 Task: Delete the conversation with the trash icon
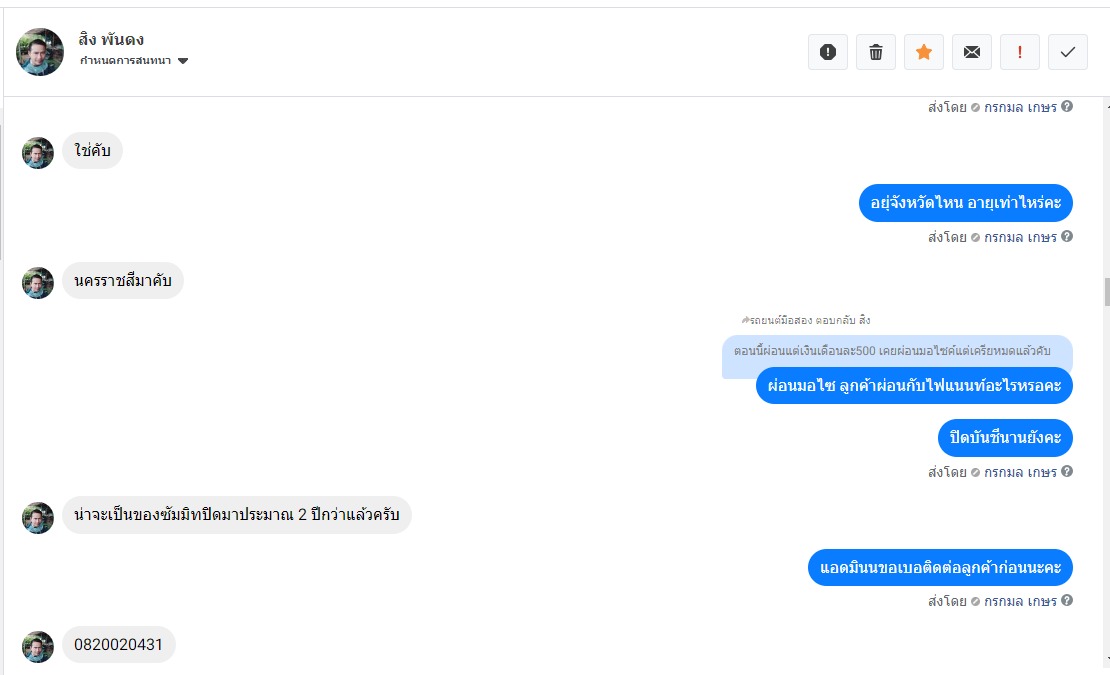coord(876,52)
